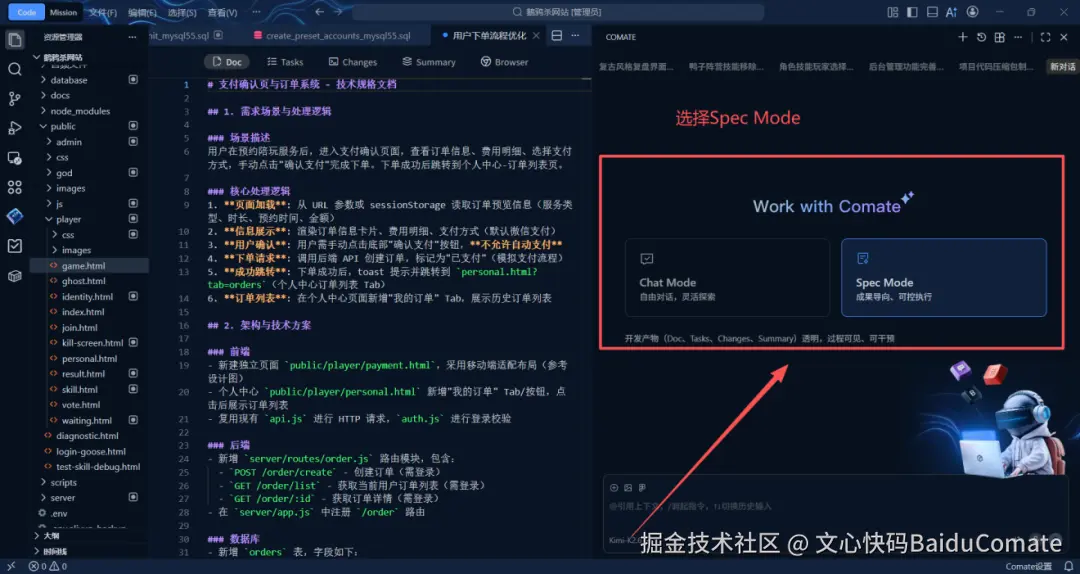
Task: Open Comate设置 in status bar
Action: coord(1029,566)
